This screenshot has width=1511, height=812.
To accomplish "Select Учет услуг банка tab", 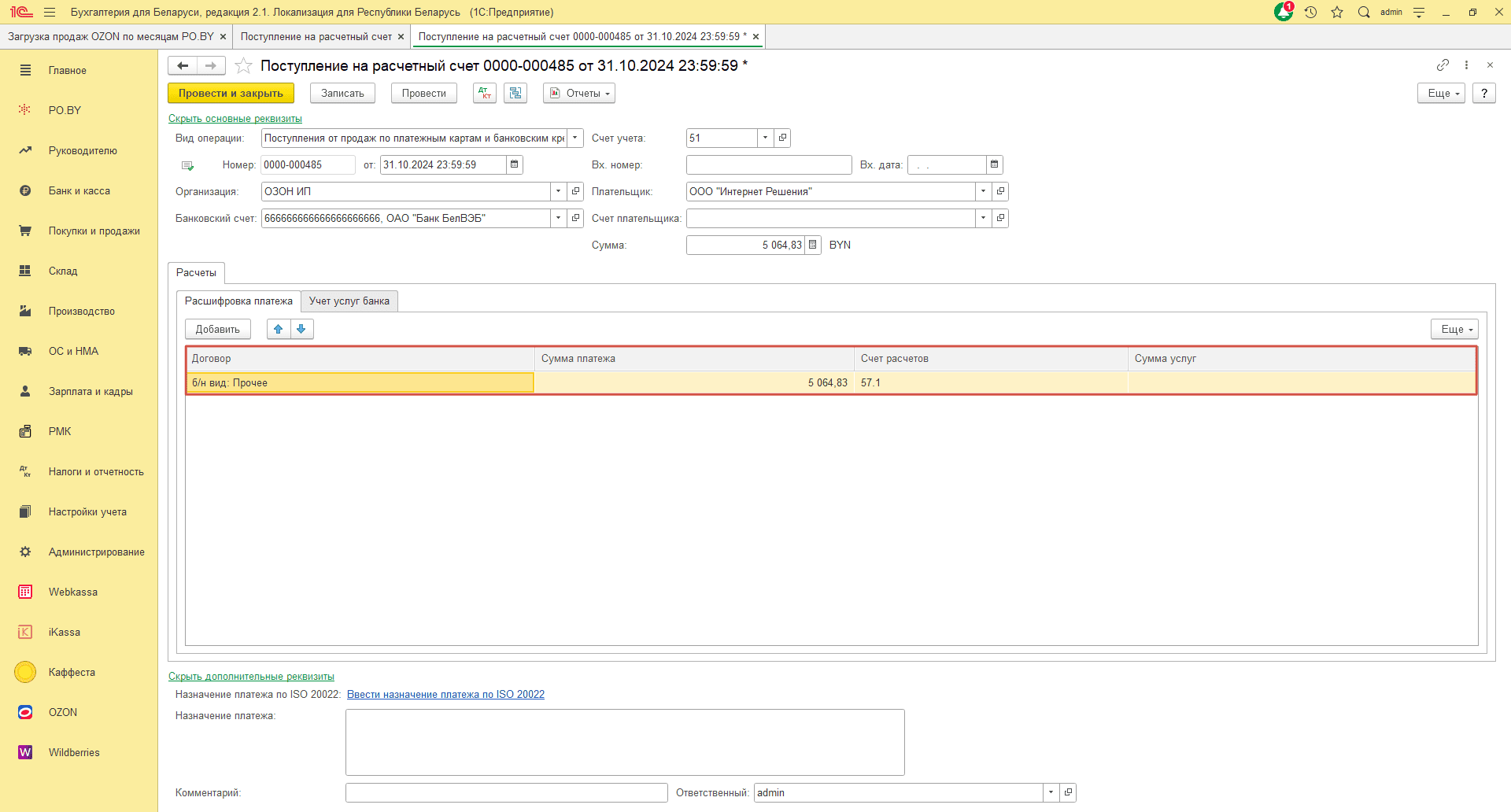I will tap(349, 301).
